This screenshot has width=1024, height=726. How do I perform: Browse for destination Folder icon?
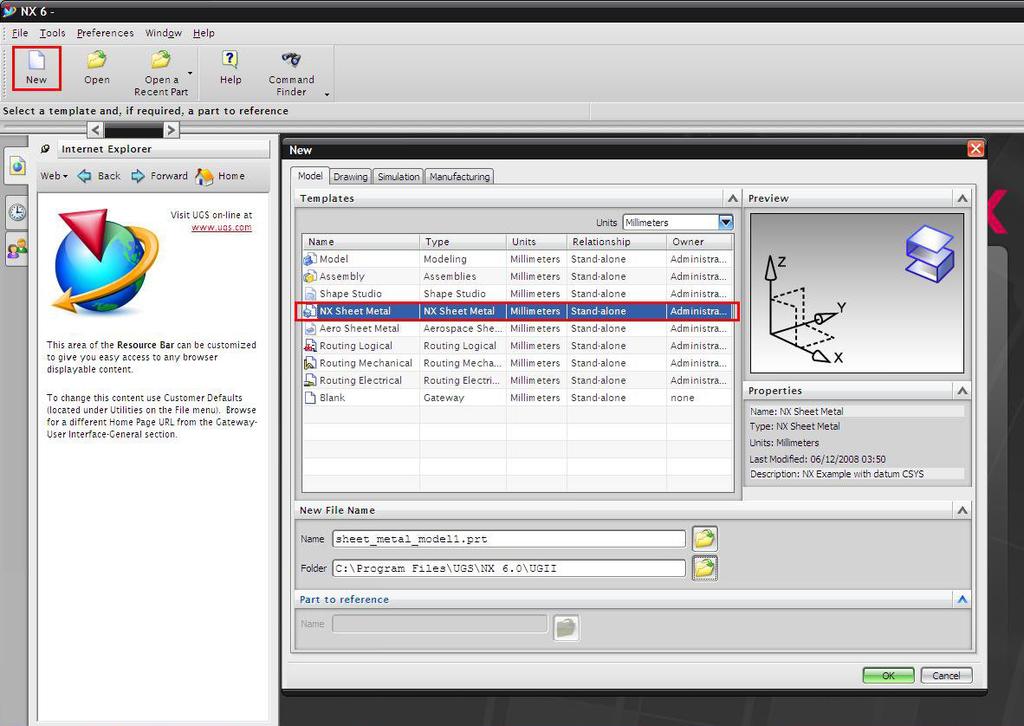pos(705,568)
